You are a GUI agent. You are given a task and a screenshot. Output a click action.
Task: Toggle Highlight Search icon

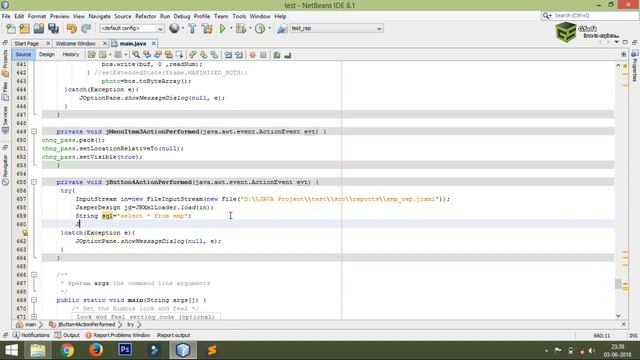[x=168, y=55]
